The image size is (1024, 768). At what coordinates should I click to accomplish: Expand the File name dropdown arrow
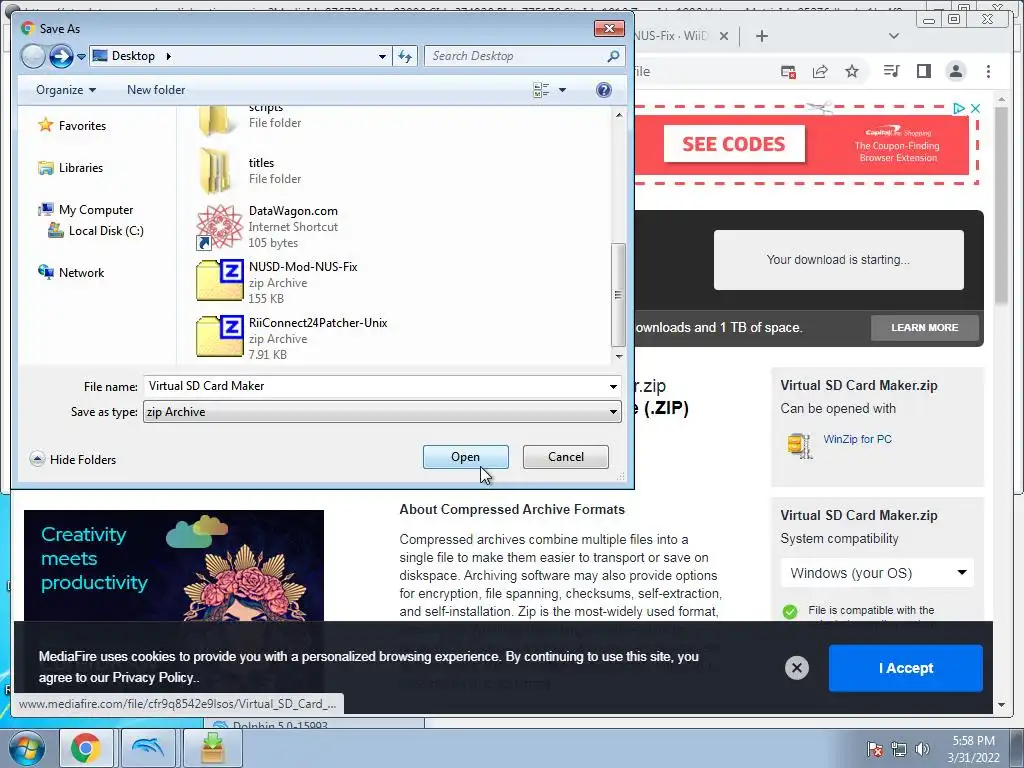pyautogui.click(x=613, y=387)
